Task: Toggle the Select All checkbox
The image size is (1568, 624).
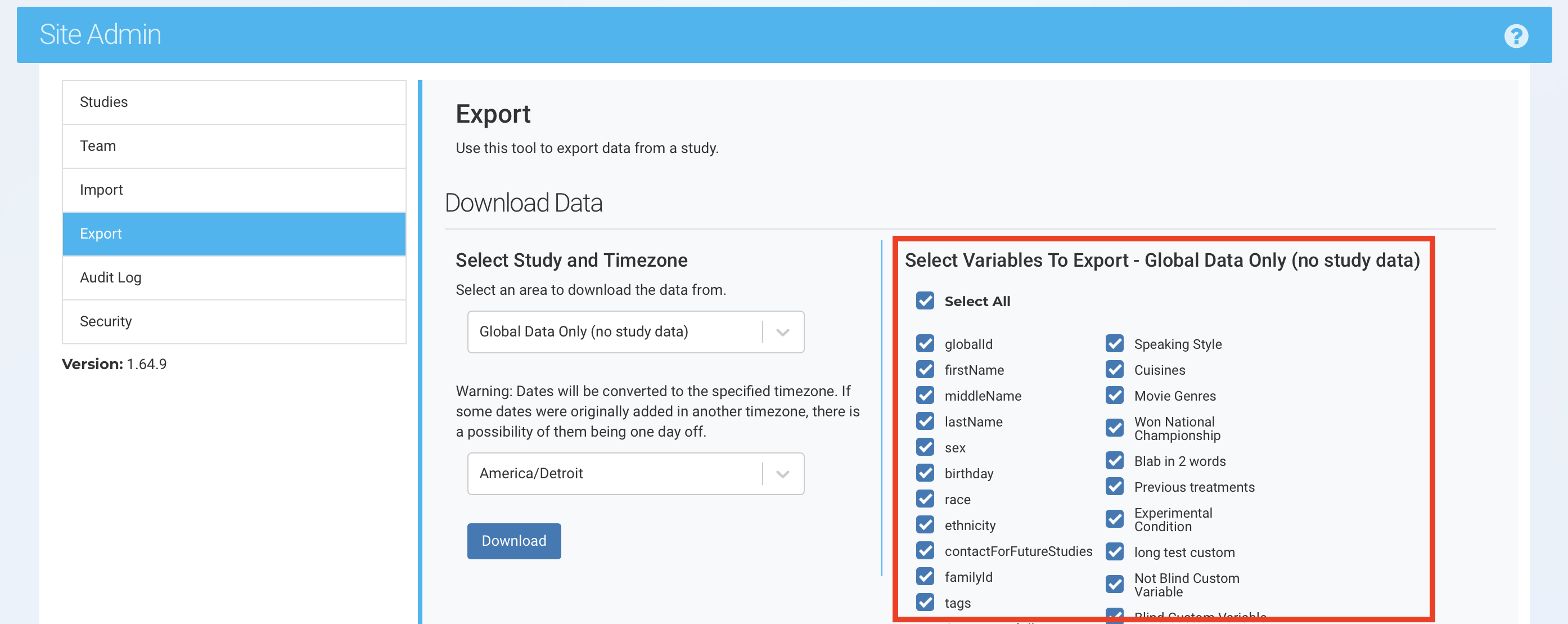Action: pyautogui.click(x=925, y=300)
